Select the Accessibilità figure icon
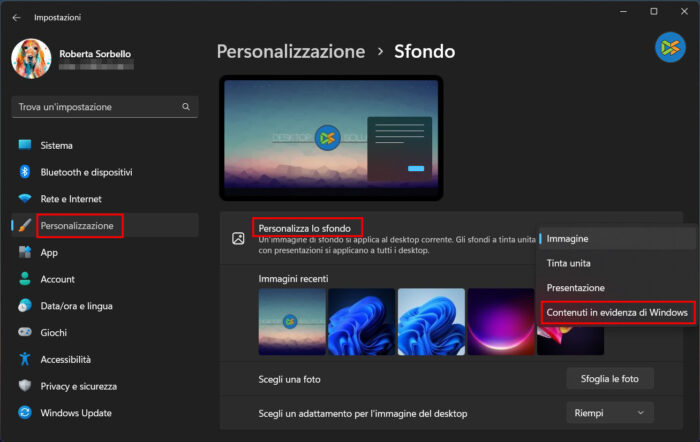 (25, 359)
